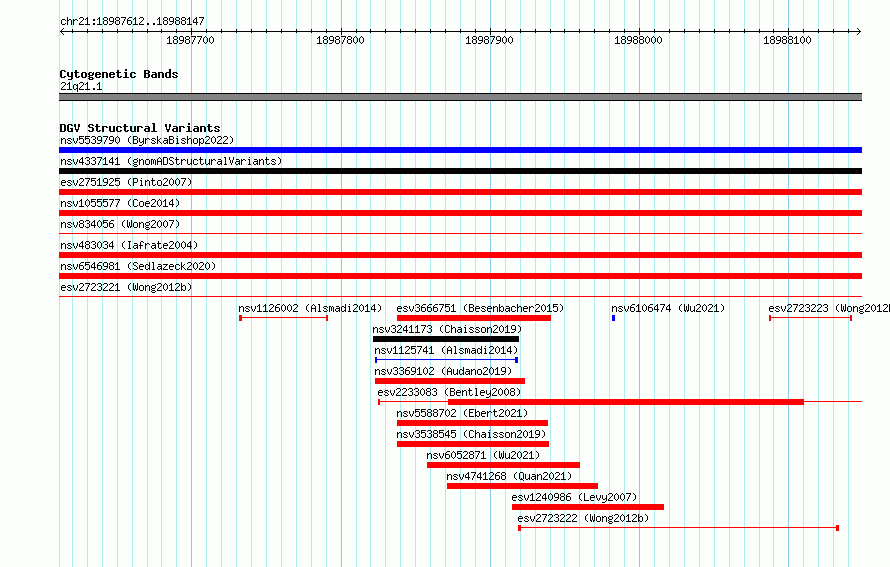The image size is (890, 567).
Task: Click the black nsv3241173 variant bar
Action: (446, 339)
